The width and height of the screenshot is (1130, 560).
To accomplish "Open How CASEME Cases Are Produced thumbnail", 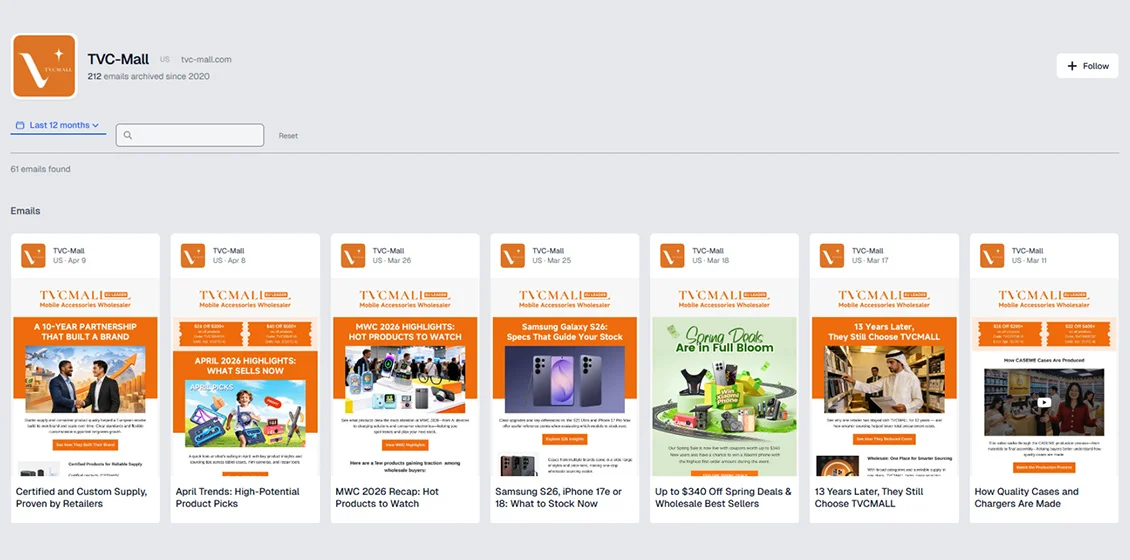I will click(x=1044, y=377).
